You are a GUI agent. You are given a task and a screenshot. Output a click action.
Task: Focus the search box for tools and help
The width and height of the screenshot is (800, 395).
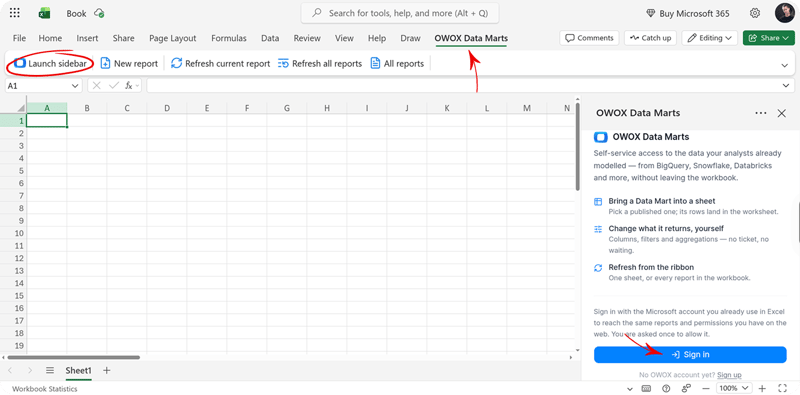(399, 13)
